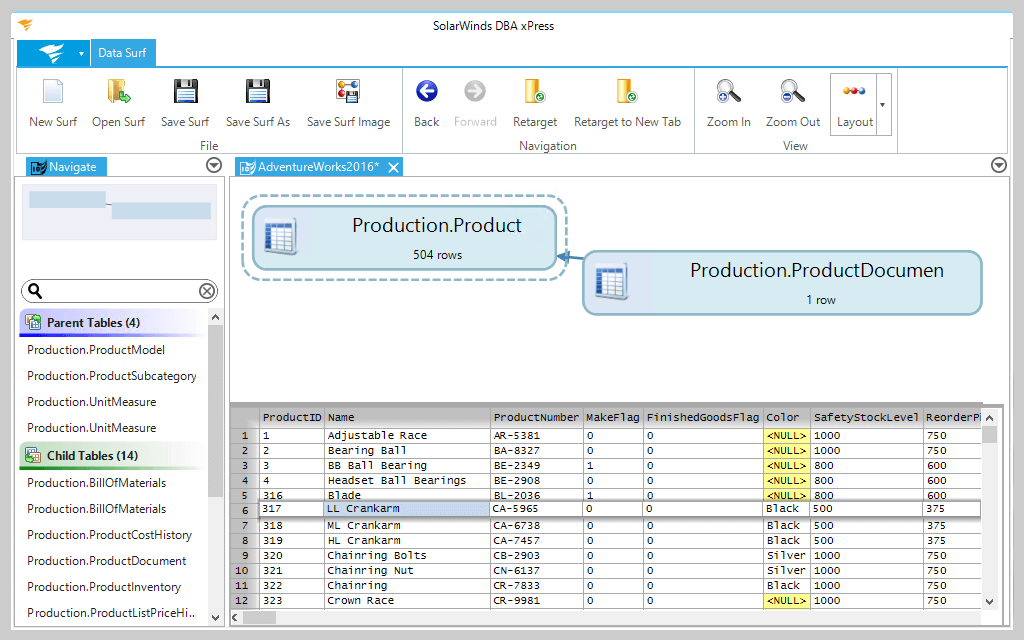This screenshot has width=1024, height=640.
Task: Click the Retarget icon
Action: pos(535,93)
